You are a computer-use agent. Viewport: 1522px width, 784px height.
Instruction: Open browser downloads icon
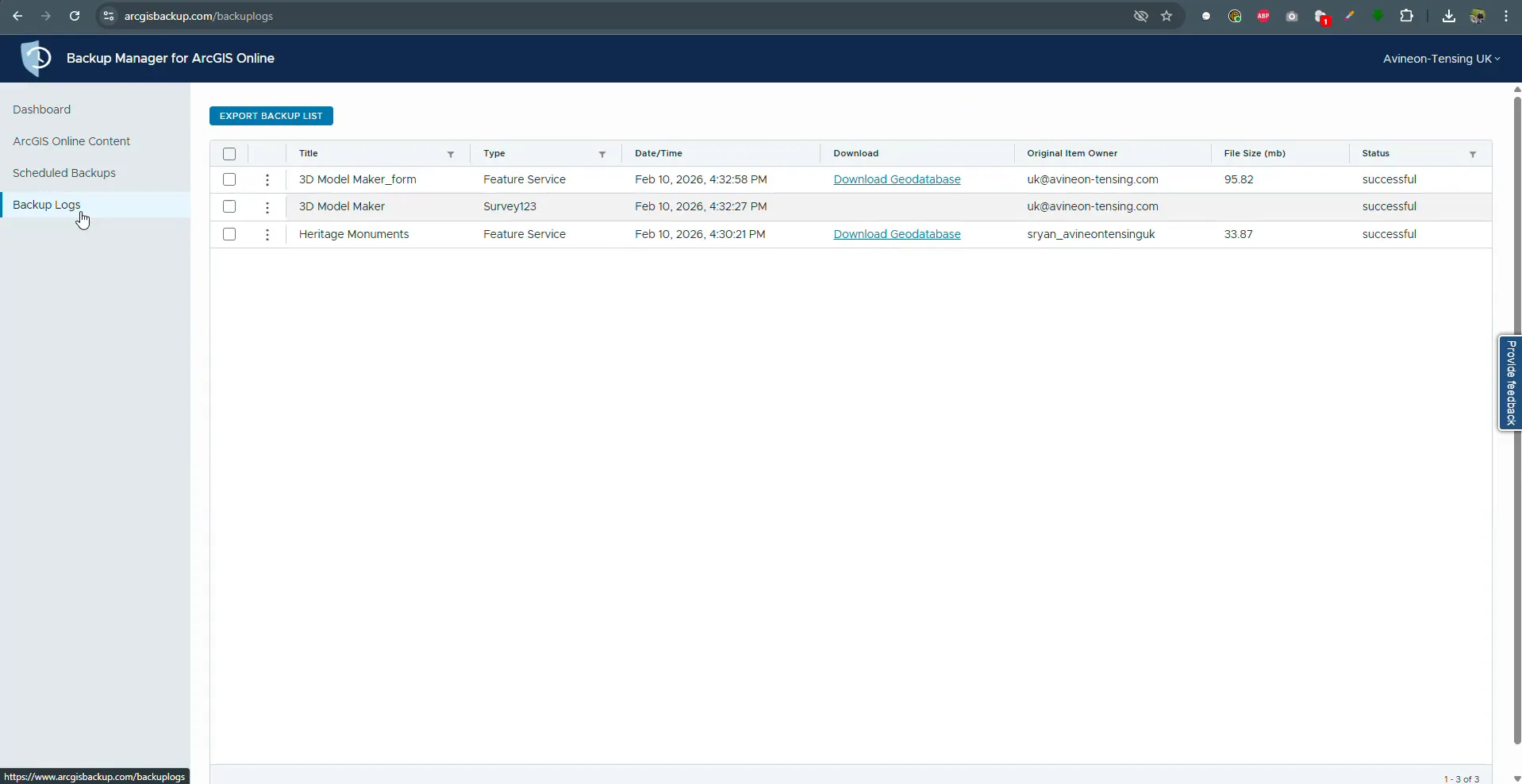(1449, 16)
